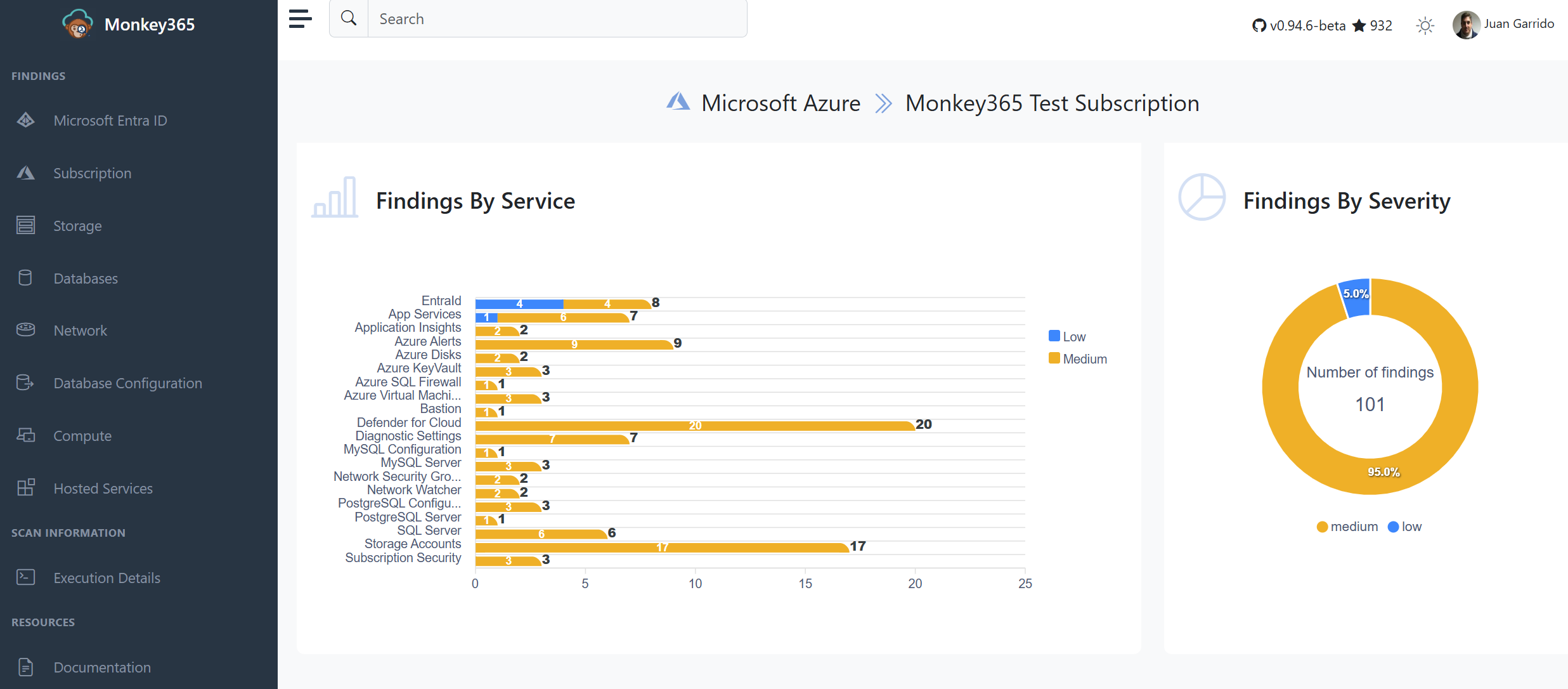Click the Execution Details terminal icon
Image resolution: width=1568 pixels, height=689 pixels.
[25, 577]
